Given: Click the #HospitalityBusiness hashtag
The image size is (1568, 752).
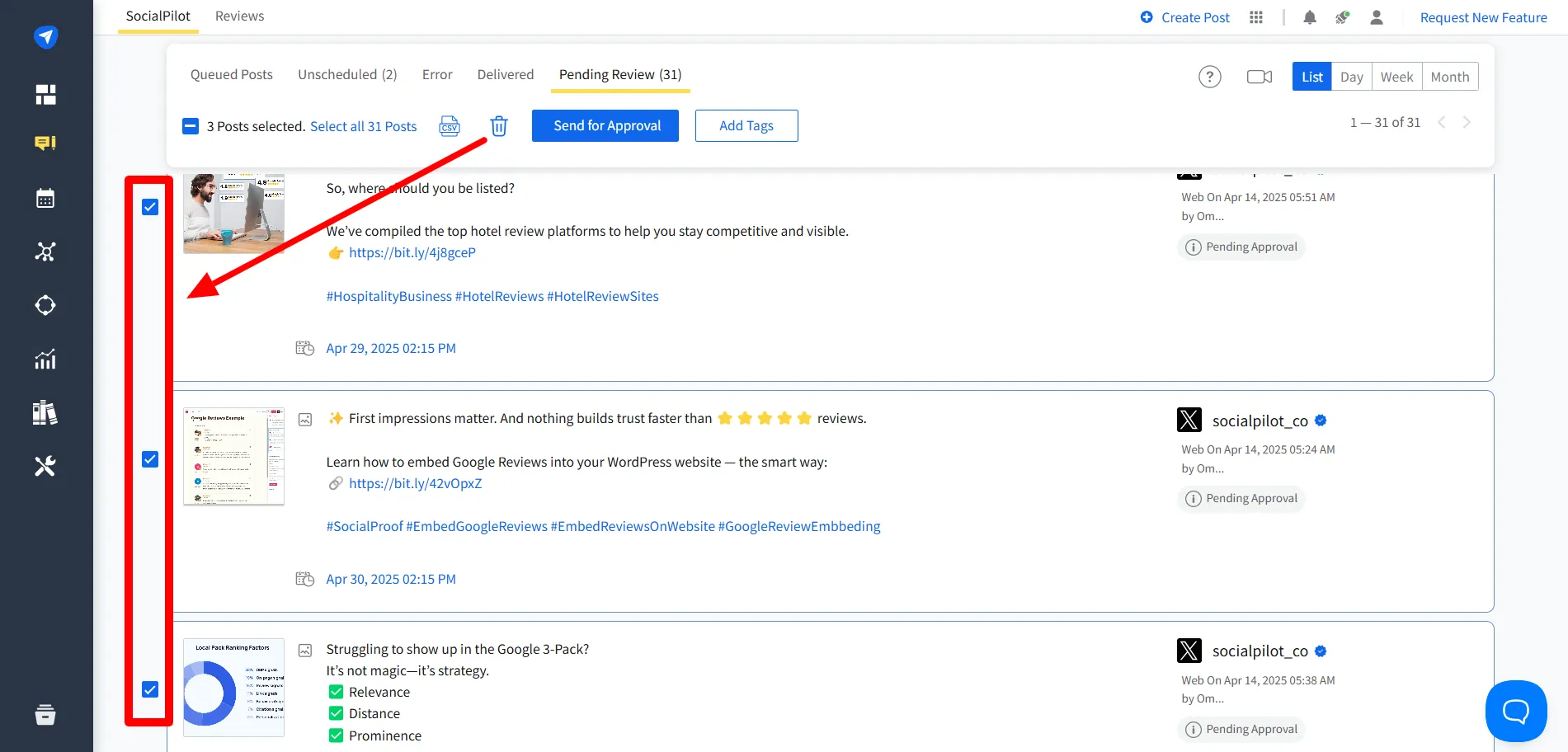Looking at the screenshot, I should click(x=389, y=296).
